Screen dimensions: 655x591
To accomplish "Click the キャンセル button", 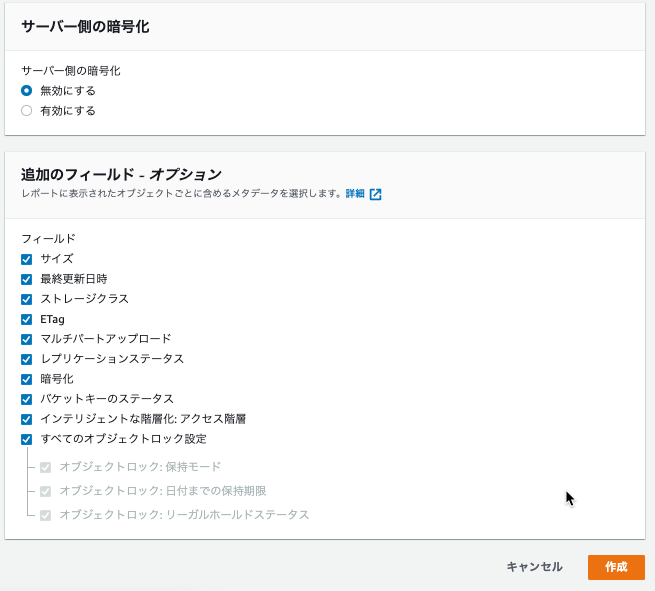I will (x=534, y=567).
